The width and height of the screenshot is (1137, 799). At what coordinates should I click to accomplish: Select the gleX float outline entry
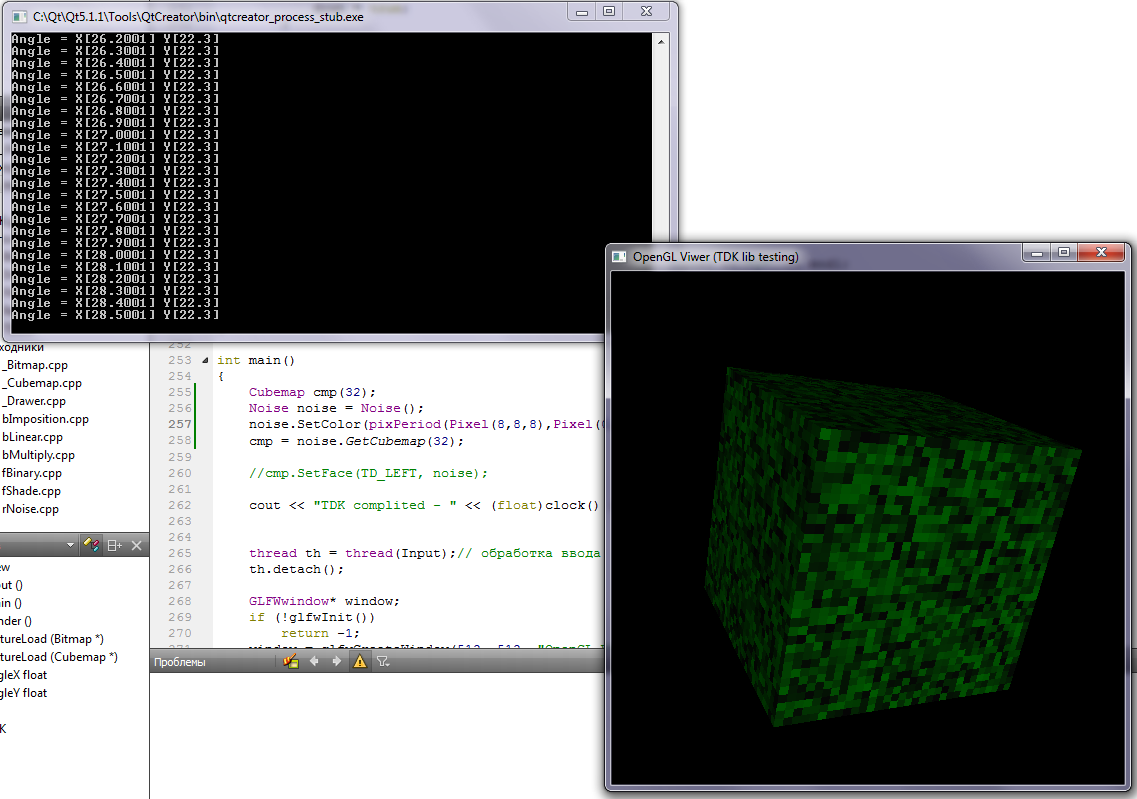coord(24,675)
